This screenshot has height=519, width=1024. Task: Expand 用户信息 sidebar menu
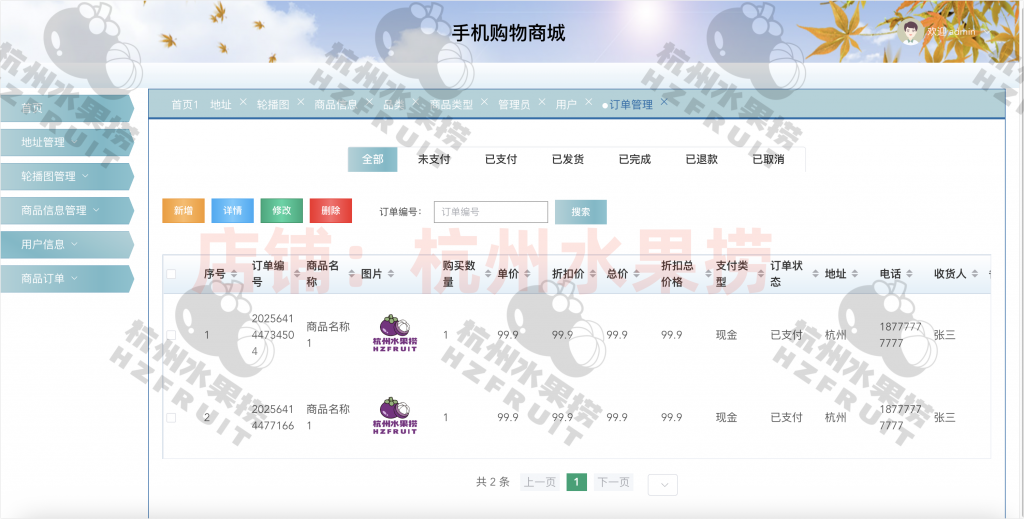tap(66, 244)
